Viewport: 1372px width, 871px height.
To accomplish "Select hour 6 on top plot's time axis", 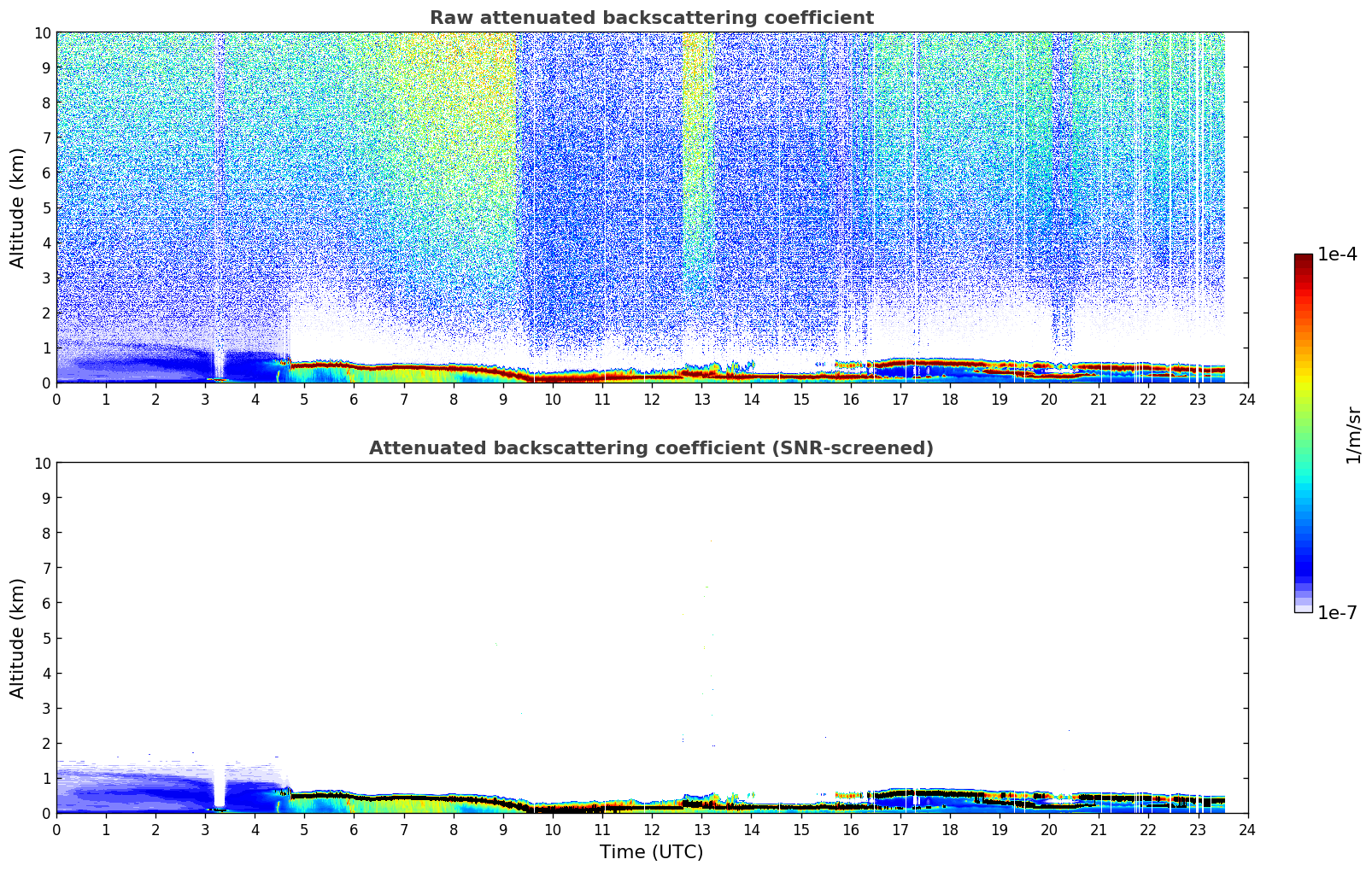I will pos(354,400).
